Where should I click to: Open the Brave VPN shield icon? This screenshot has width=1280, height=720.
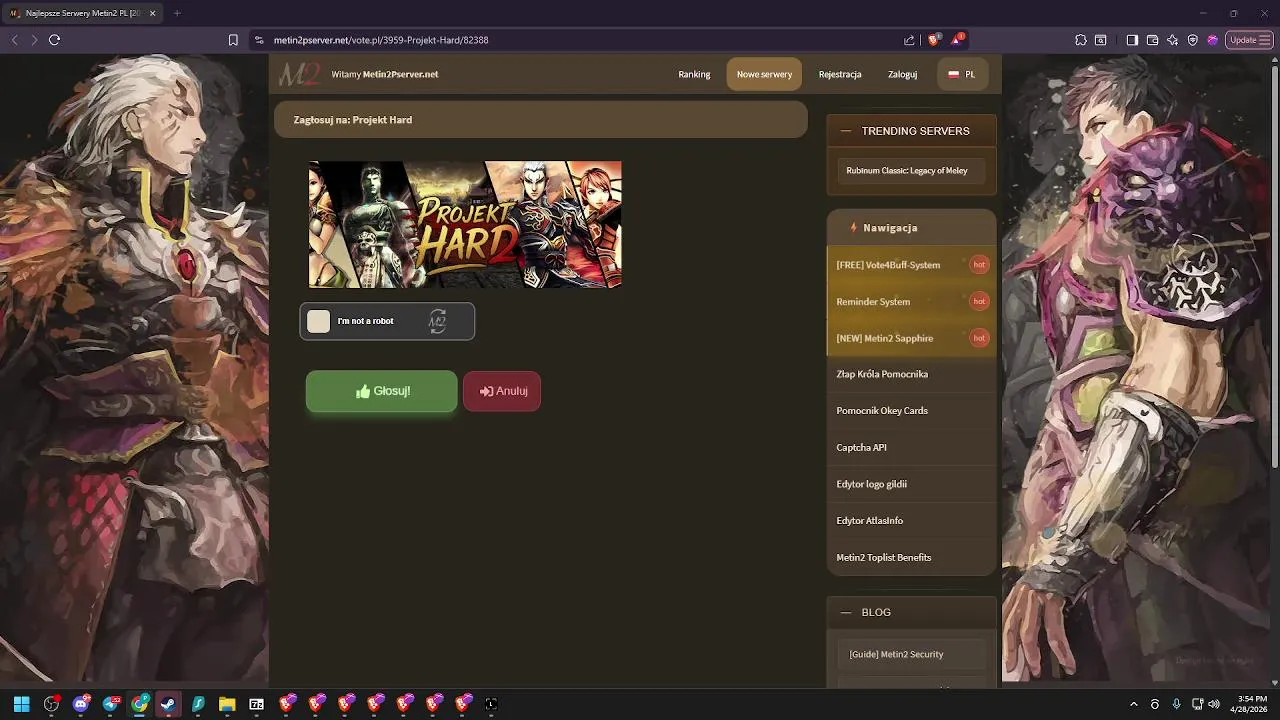1193,40
